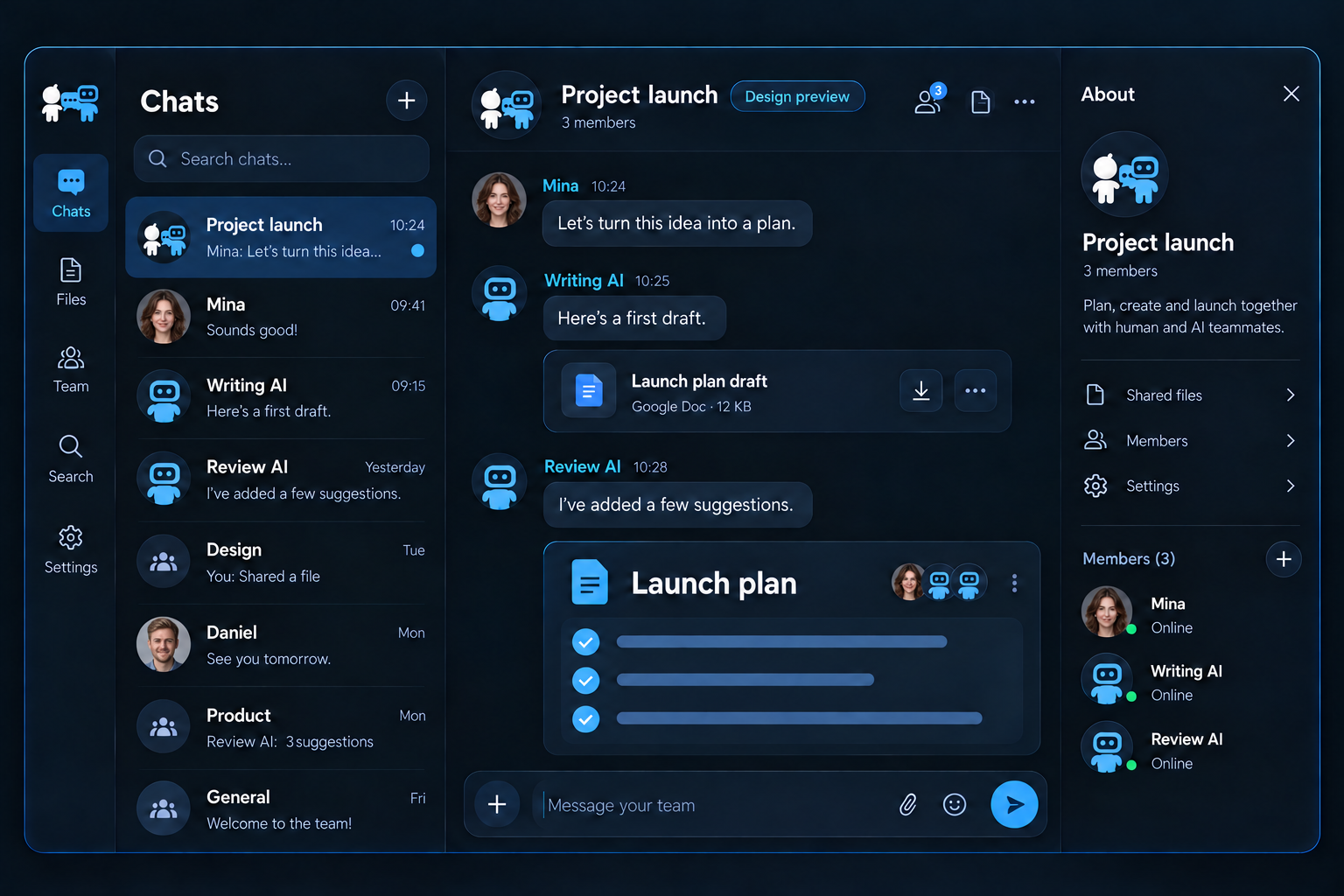Open the members icon with badge 3

[x=929, y=100]
